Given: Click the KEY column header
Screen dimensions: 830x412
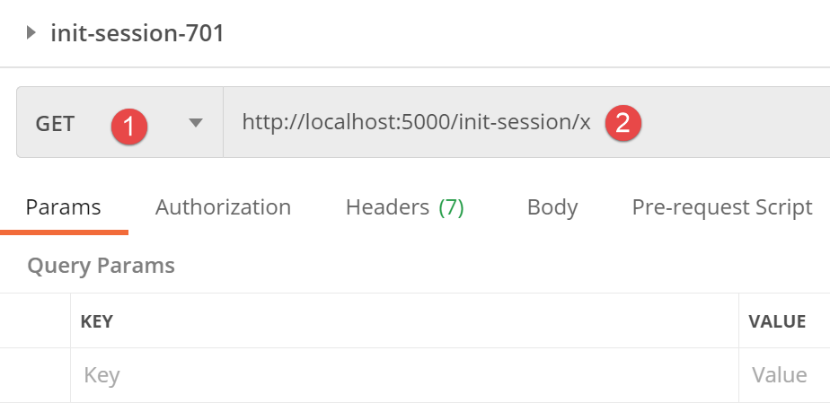Looking at the screenshot, I should [x=98, y=321].
